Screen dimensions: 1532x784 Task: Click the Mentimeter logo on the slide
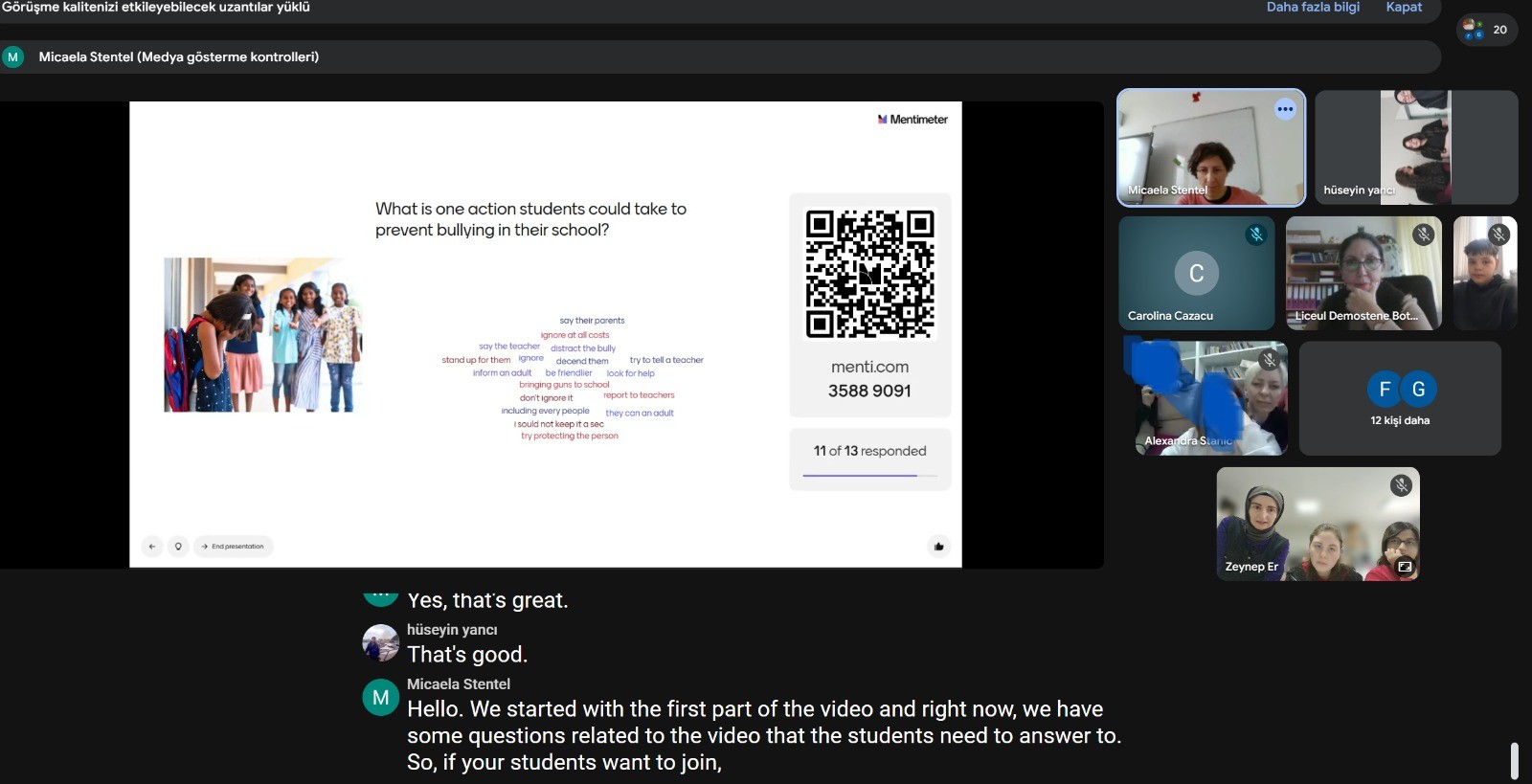point(912,120)
